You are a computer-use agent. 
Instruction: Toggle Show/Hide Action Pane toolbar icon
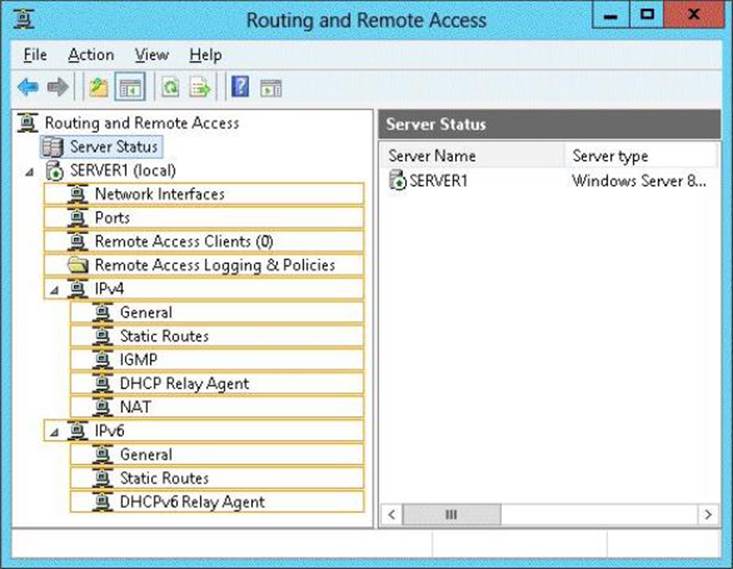pos(271,88)
